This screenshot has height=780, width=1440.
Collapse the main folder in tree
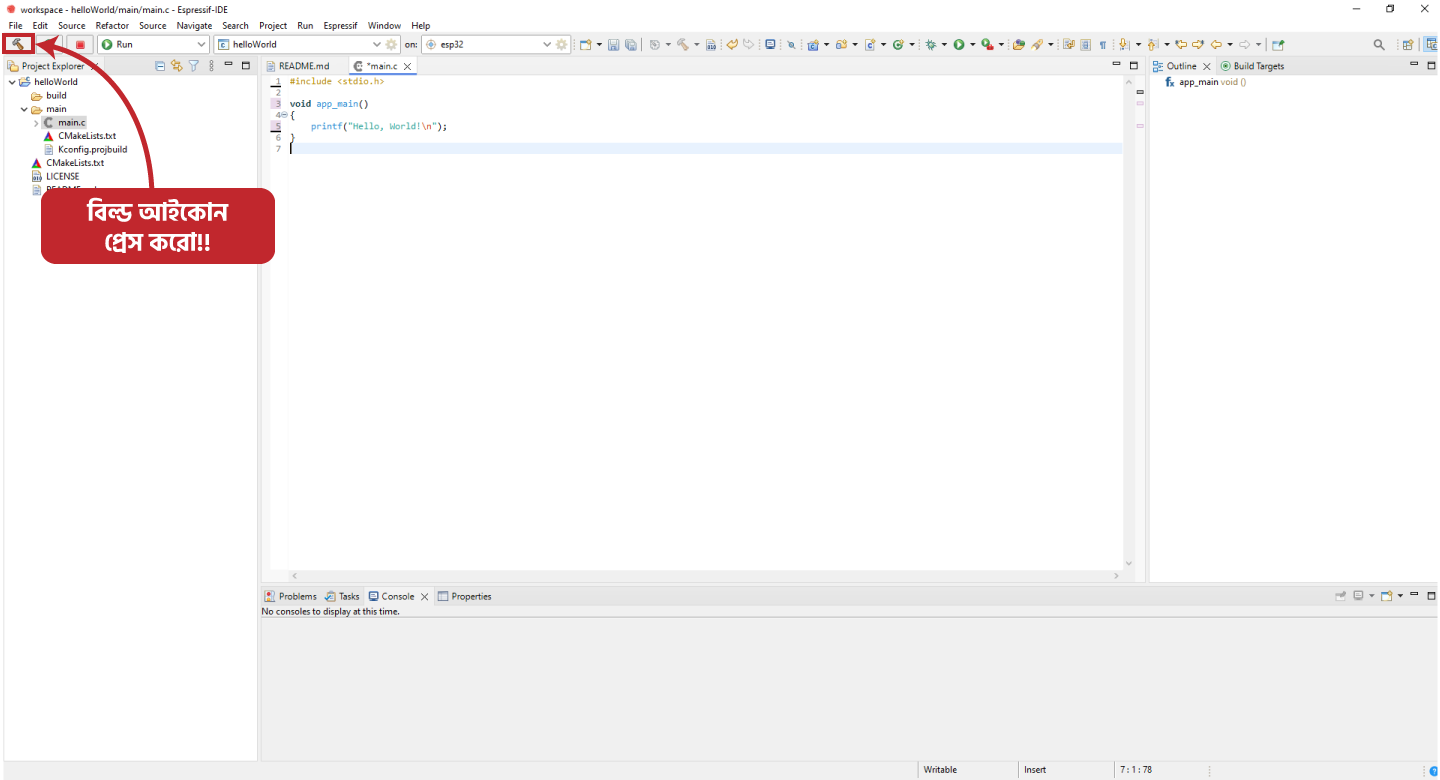pos(24,109)
